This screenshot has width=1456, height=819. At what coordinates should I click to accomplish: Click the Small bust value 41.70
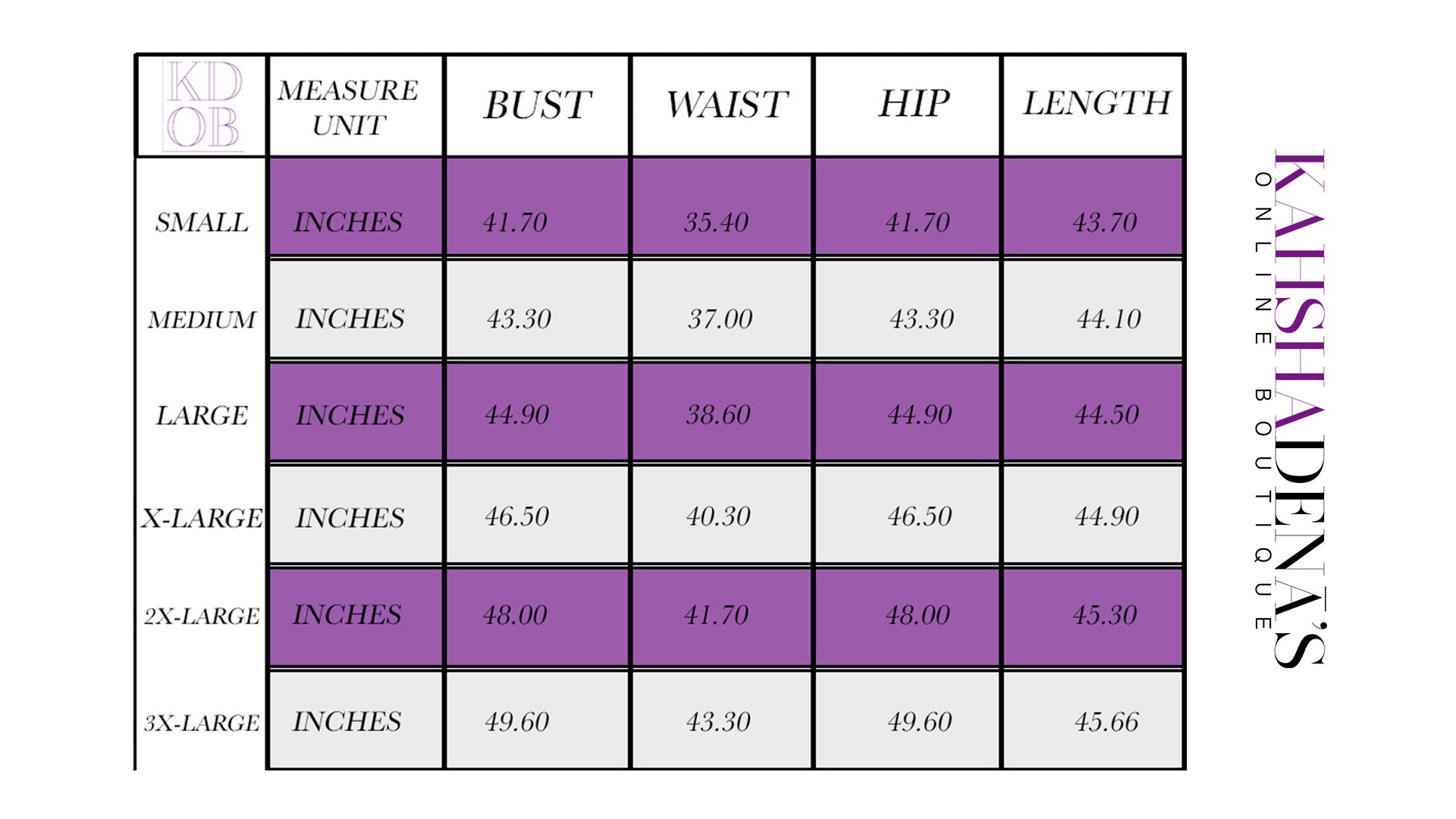point(515,222)
